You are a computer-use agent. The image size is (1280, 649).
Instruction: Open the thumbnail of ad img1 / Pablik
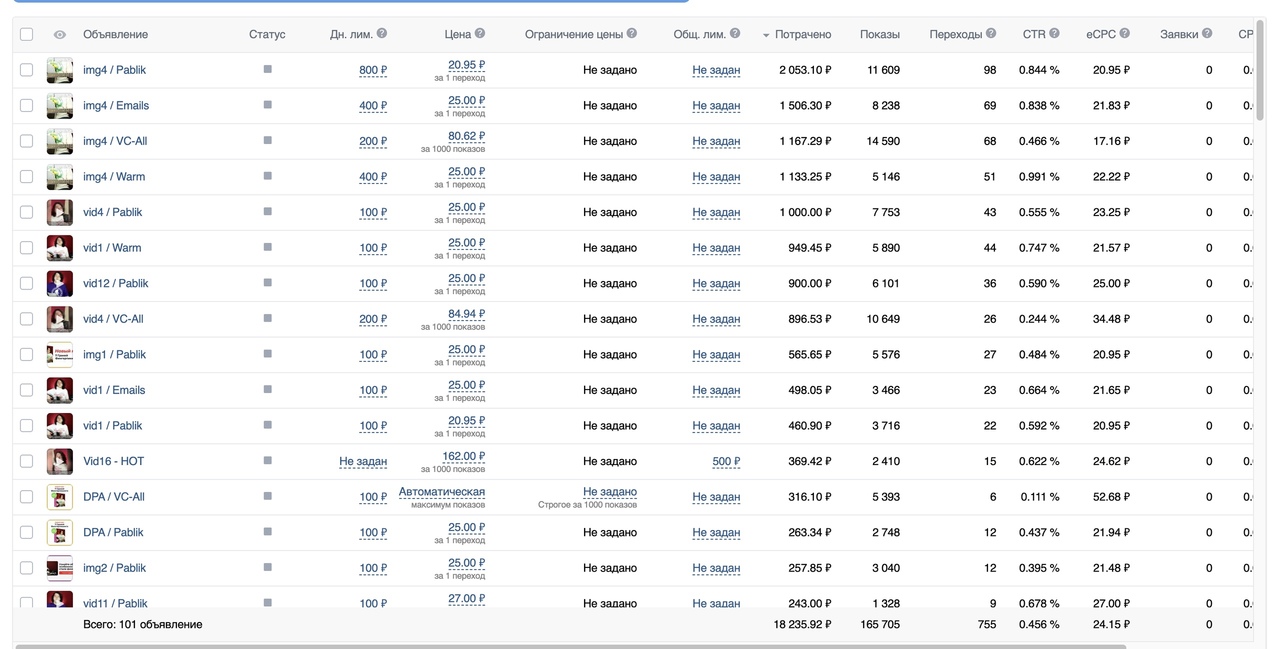[x=60, y=354]
